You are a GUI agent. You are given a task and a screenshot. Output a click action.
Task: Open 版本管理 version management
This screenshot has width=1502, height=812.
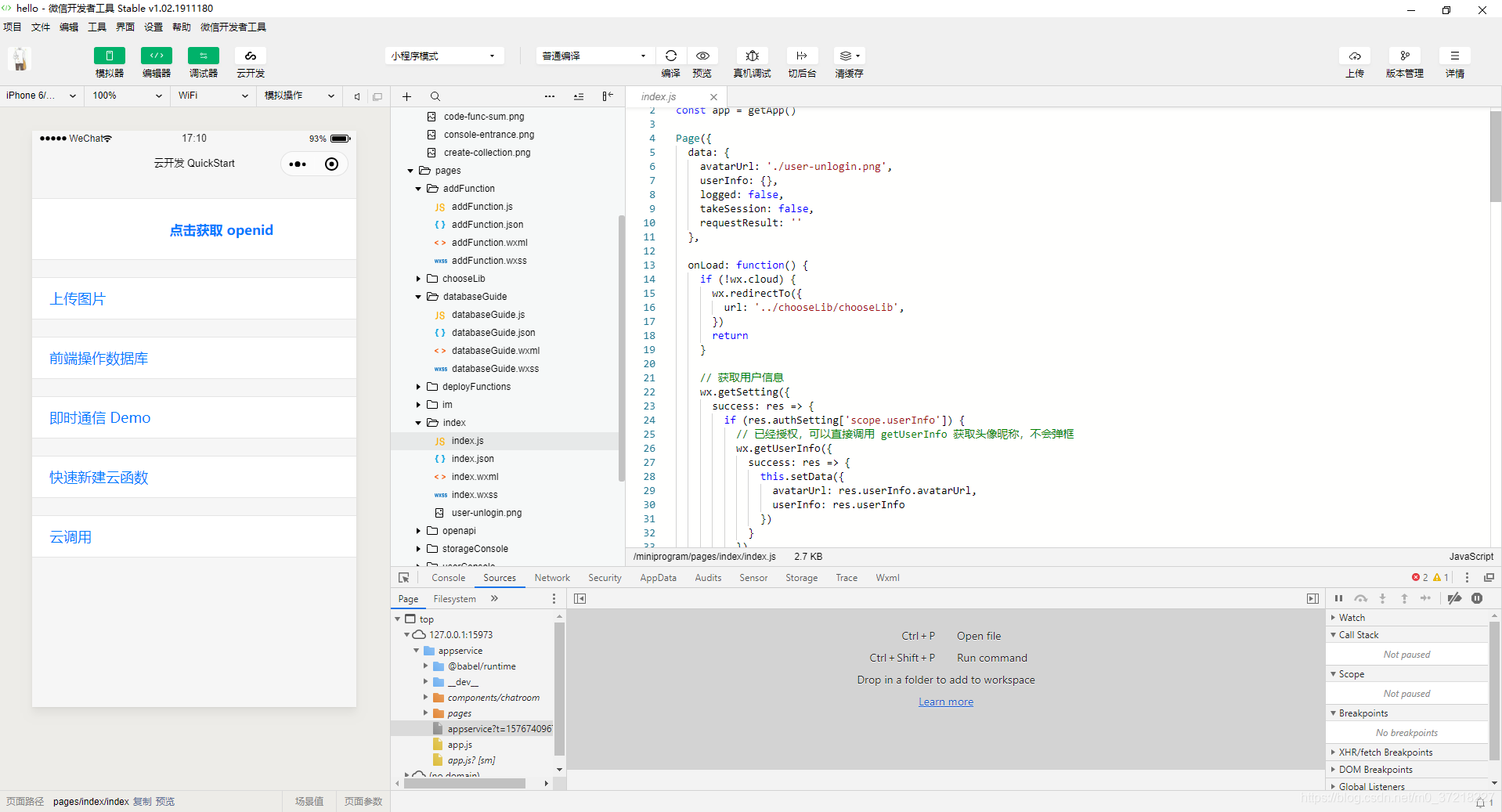click(1405, 56)
